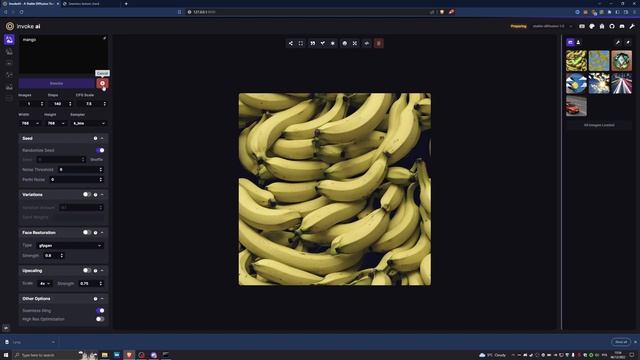Open a new browser tab
Image resolution: width=640 pixels, height=360 pixels.
pos(126,4)
